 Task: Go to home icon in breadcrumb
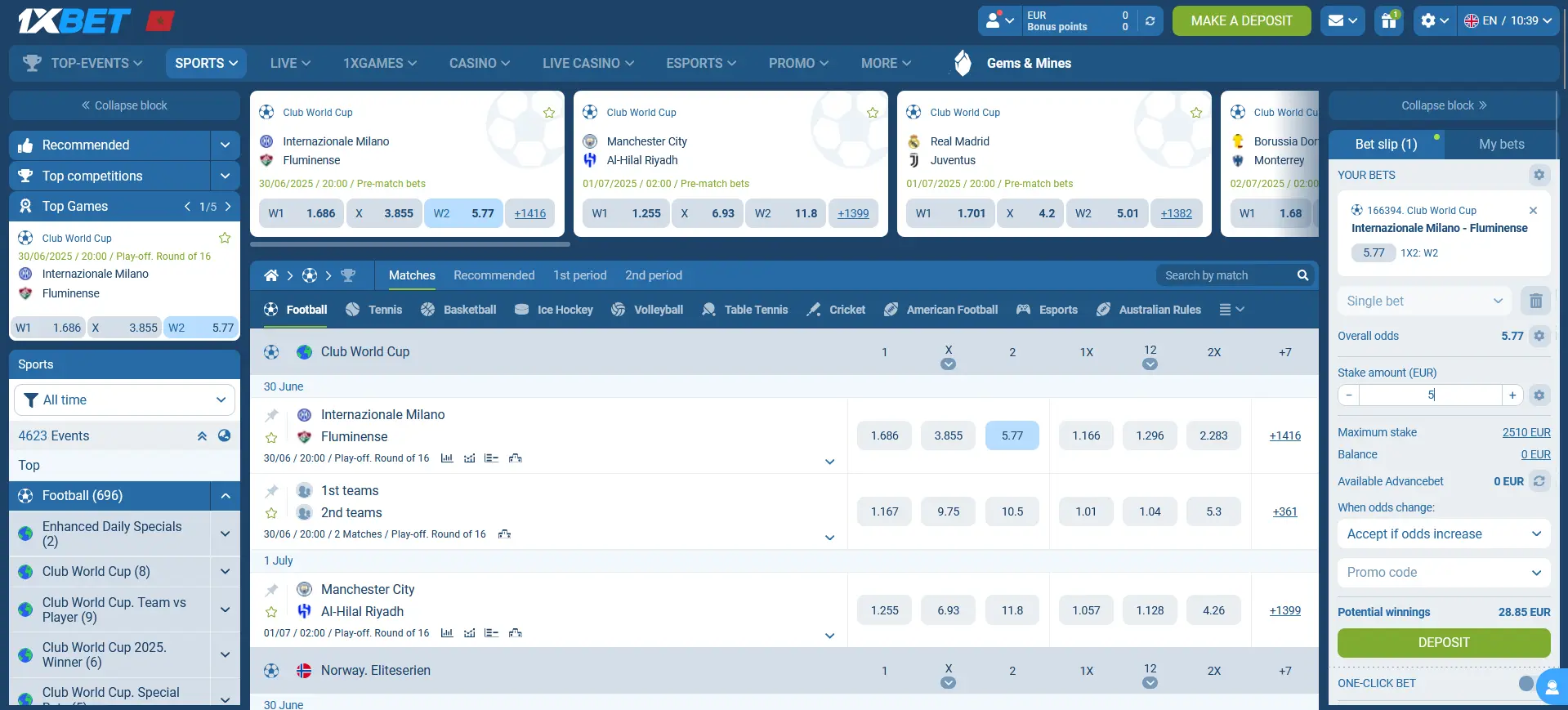coord(271,275)
